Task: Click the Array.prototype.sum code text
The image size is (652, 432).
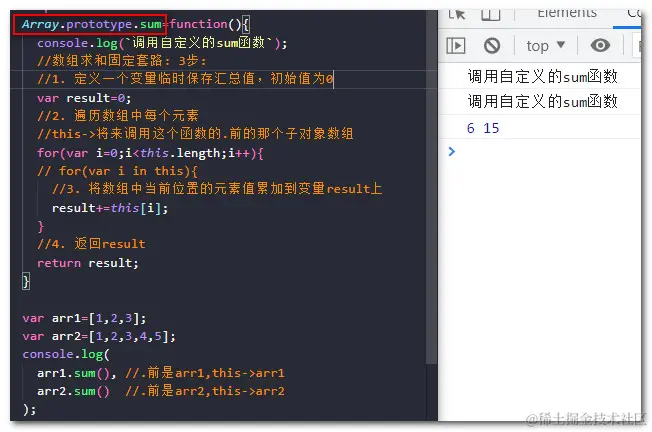Action: pyautogui.click(x=91, y=24)
